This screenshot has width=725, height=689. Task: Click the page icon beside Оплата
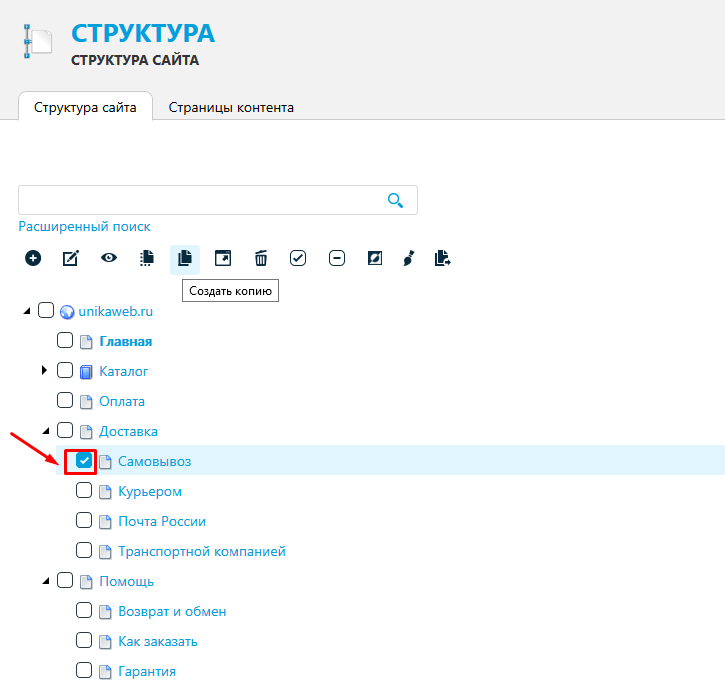point(86,402)
